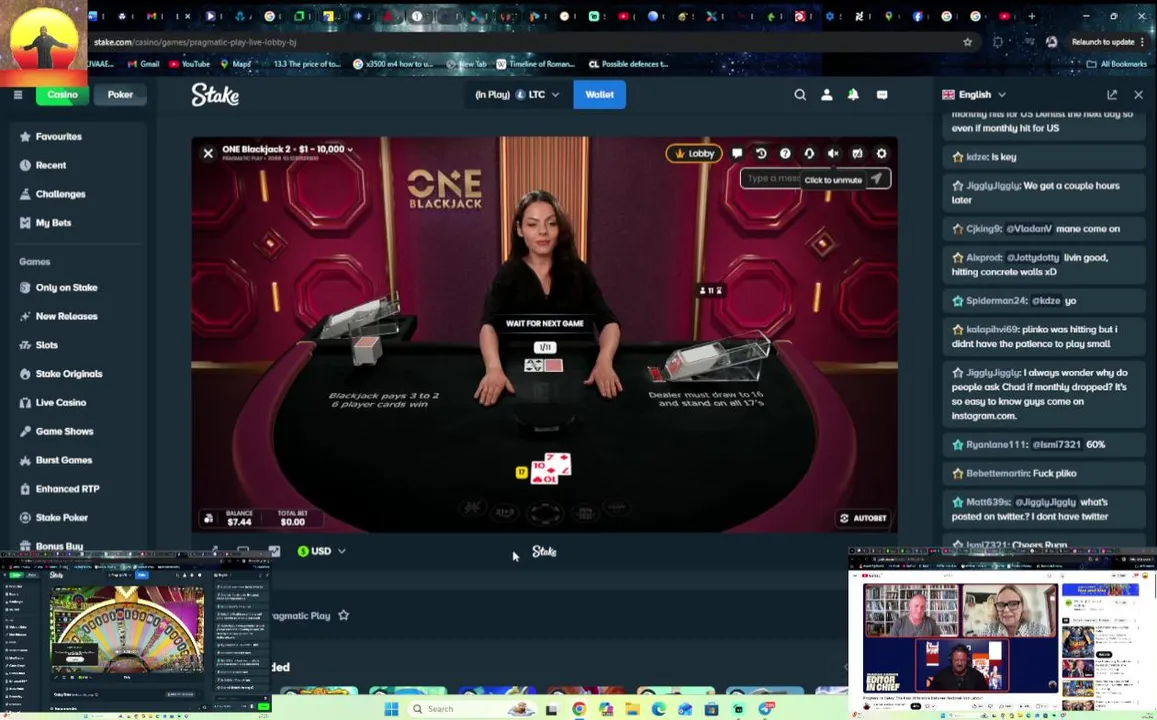
Task: Open Microsoft Edge from taskbar
Action: point(659,709)
